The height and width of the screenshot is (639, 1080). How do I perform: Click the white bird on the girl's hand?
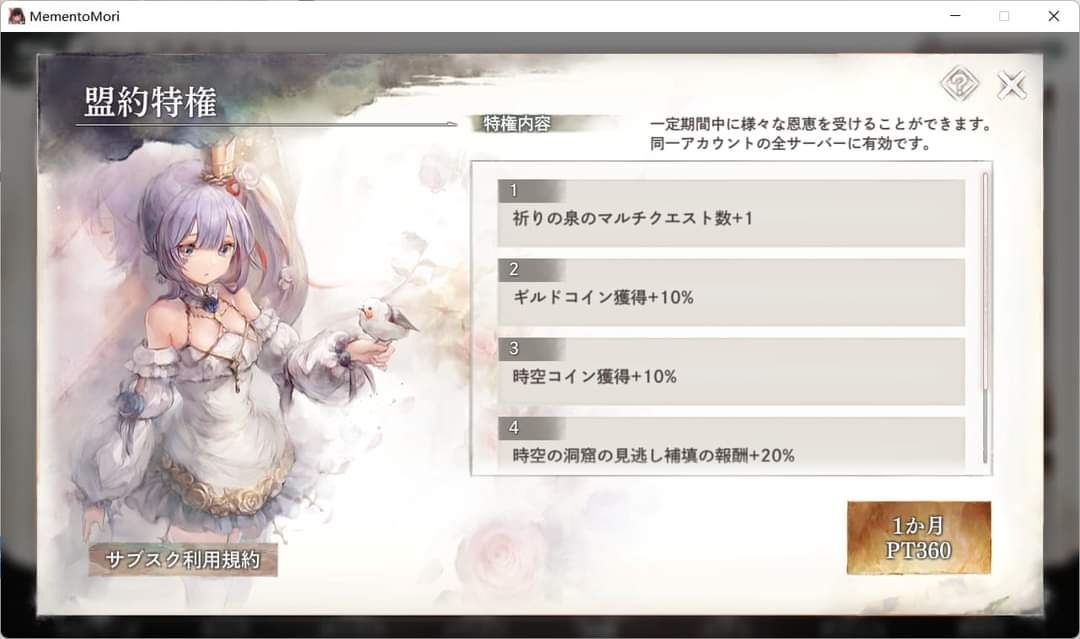(x=384, y=320)
